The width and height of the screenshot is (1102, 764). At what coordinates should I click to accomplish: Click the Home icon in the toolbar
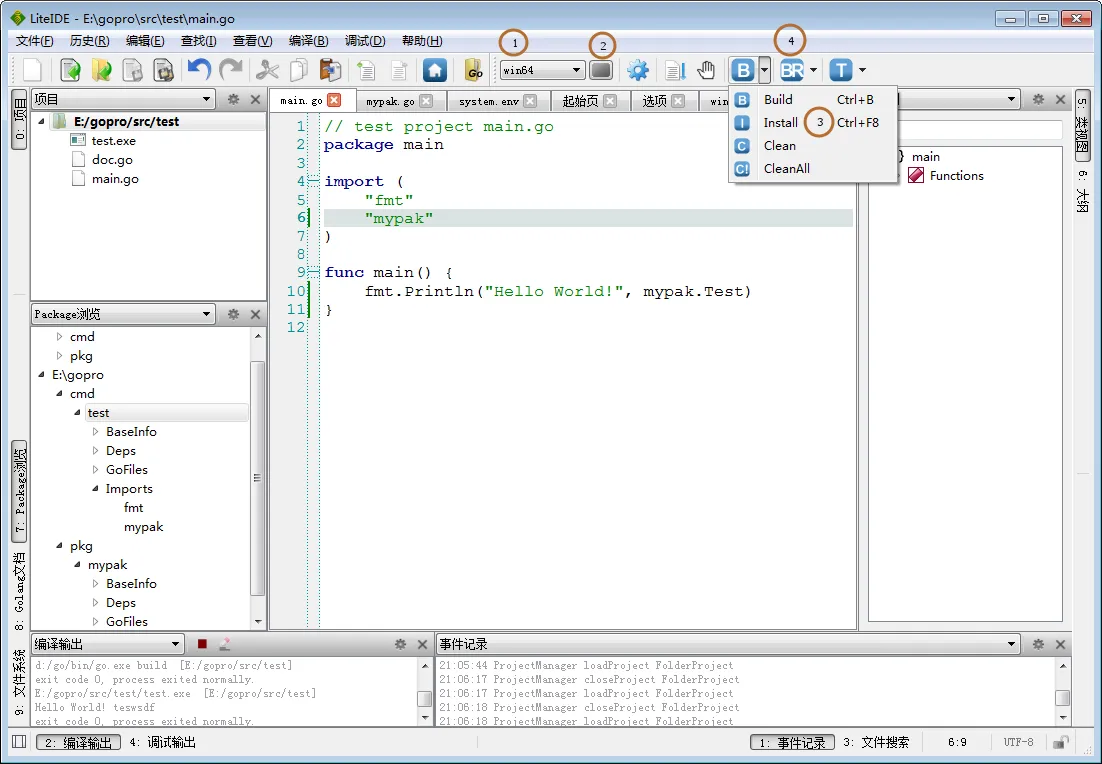pyautogui.click(x=434, y=70)
